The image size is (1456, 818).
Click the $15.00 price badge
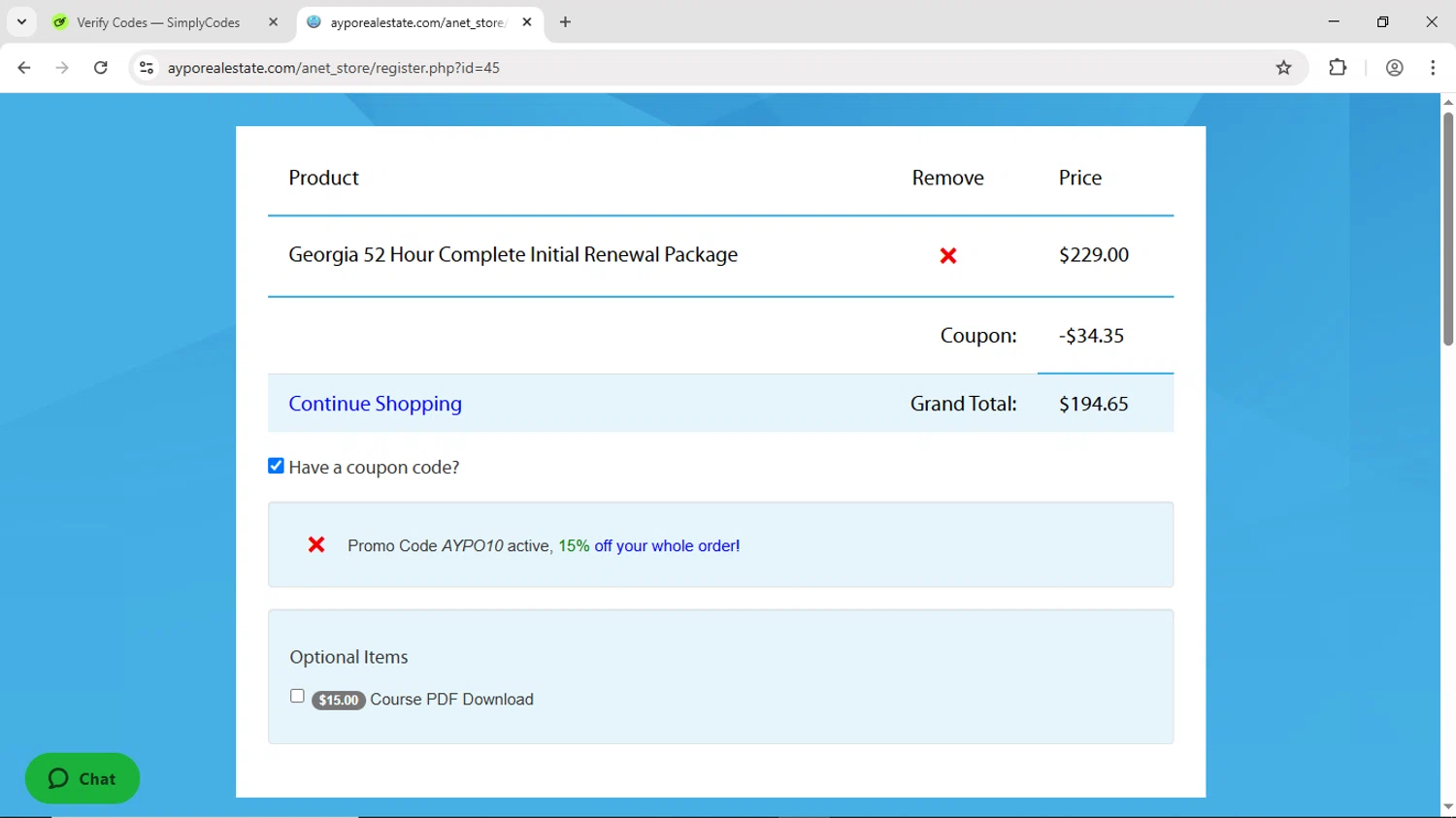click(338, 700)
